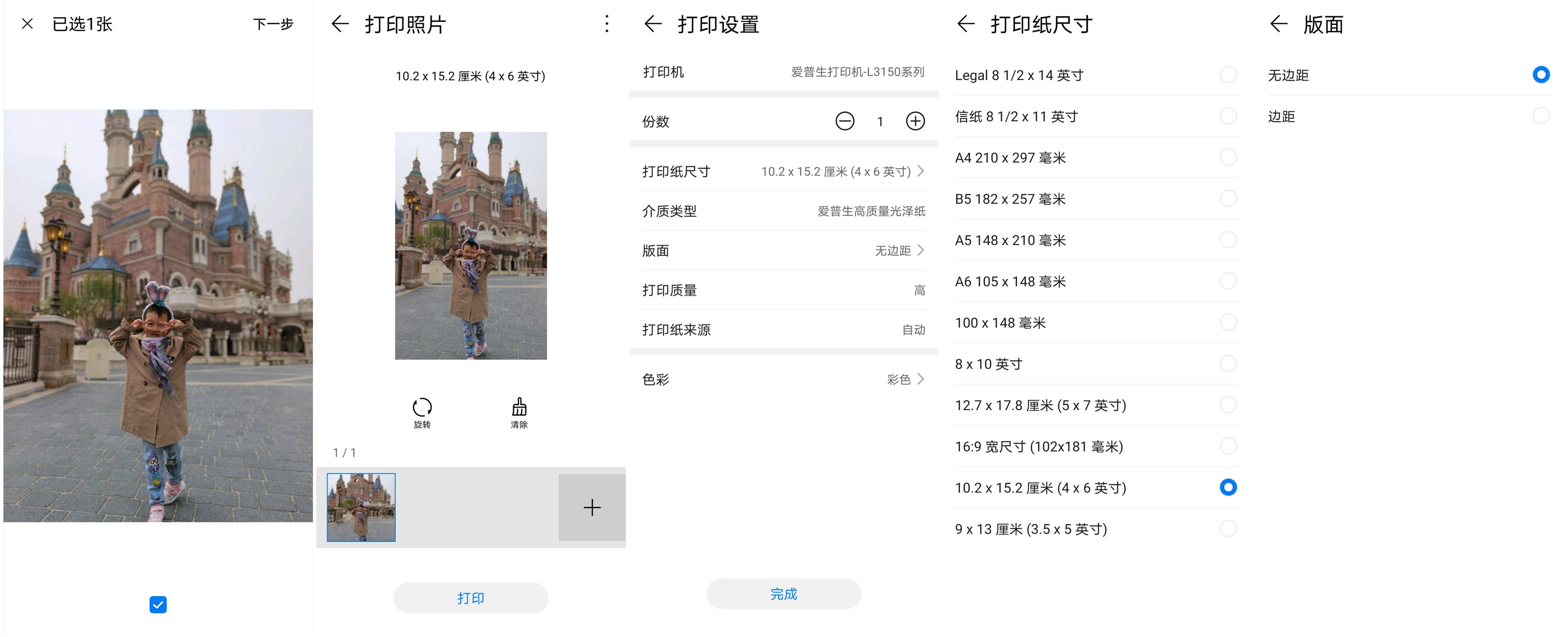Tap the 完成 button
This screenshot has height=637, width=1568.
coord(783,593)
